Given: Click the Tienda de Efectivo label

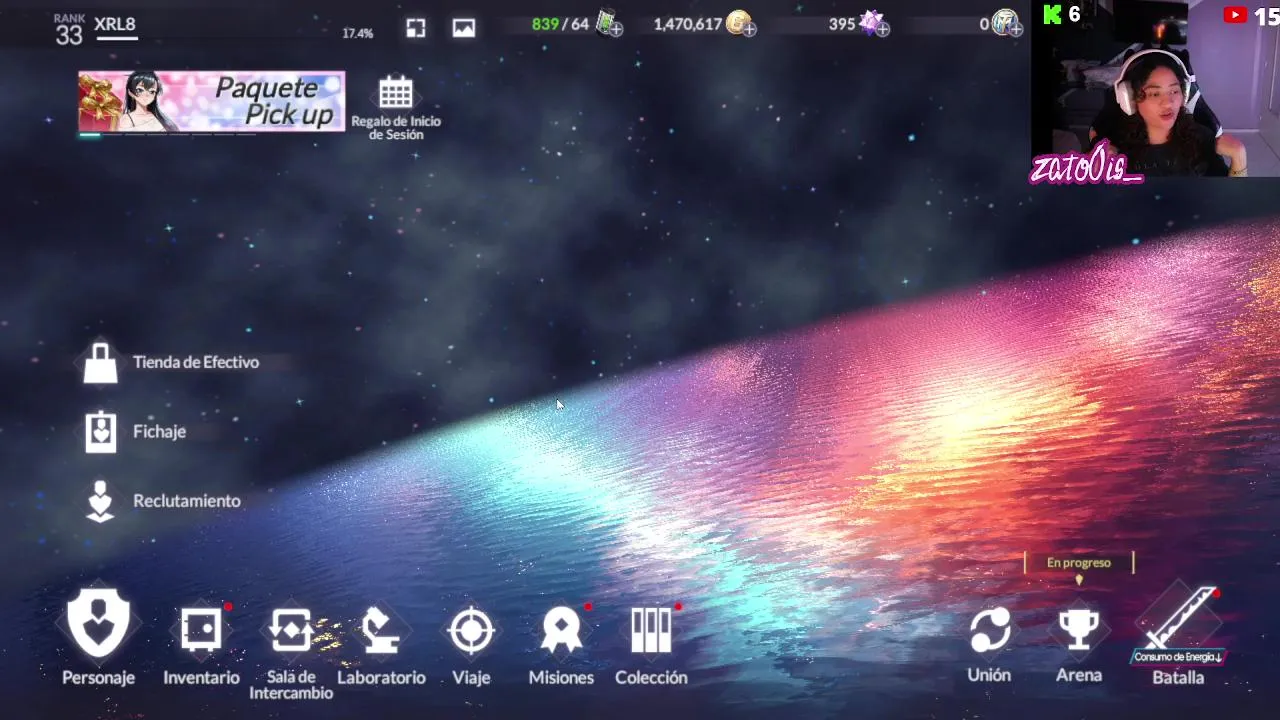Looking at the screenshot, I should (x=196, y=362).
